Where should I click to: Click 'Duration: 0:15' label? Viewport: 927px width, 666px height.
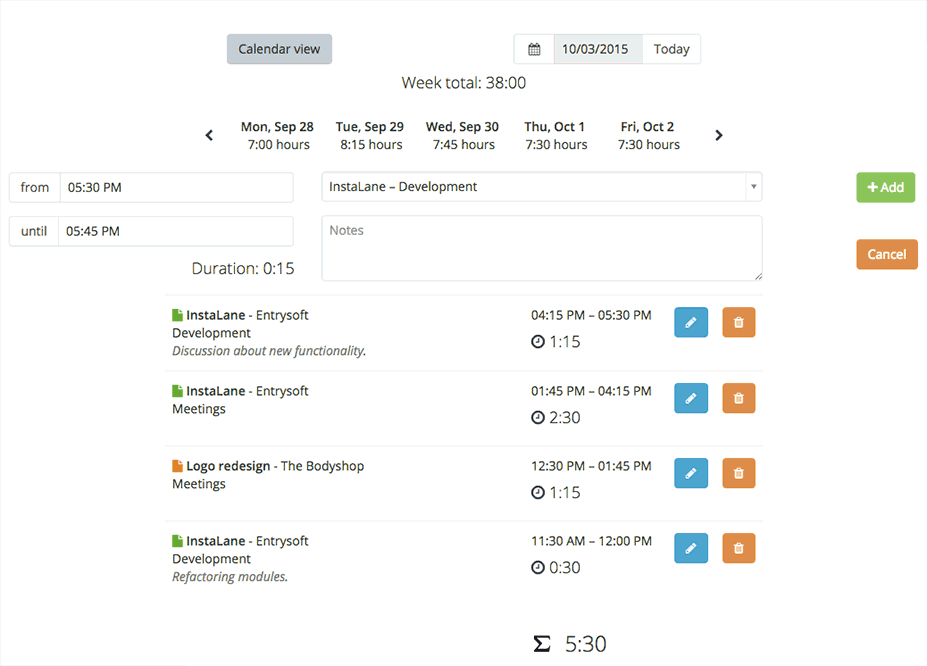pyautogui.click(x=243, y=268)
